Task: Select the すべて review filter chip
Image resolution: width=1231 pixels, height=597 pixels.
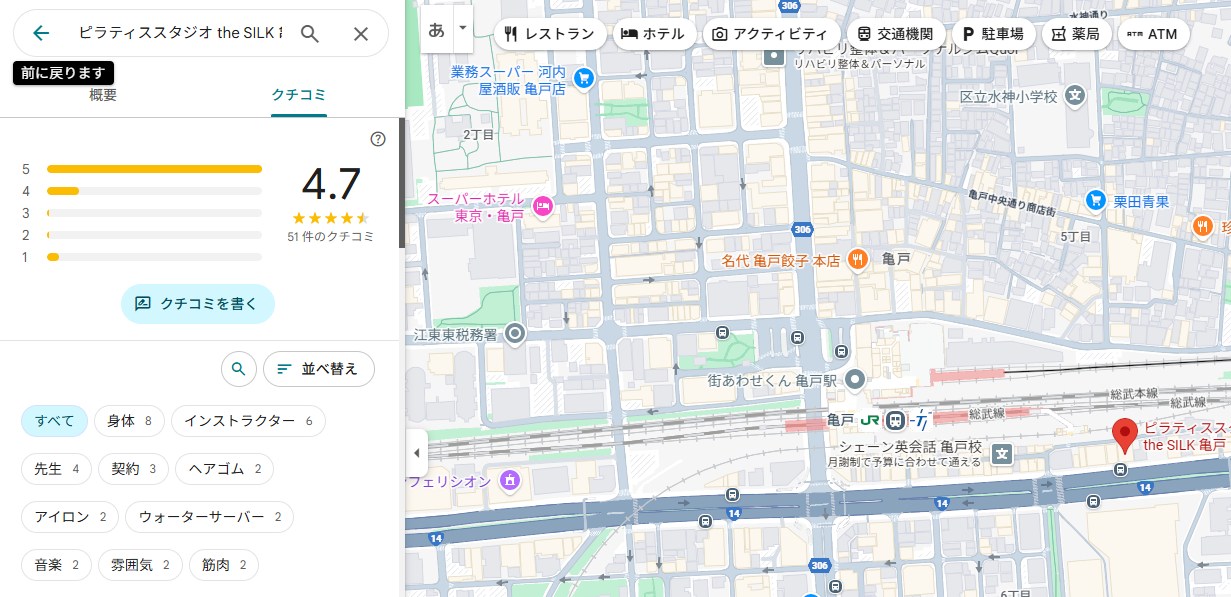Action: (54, 421)
